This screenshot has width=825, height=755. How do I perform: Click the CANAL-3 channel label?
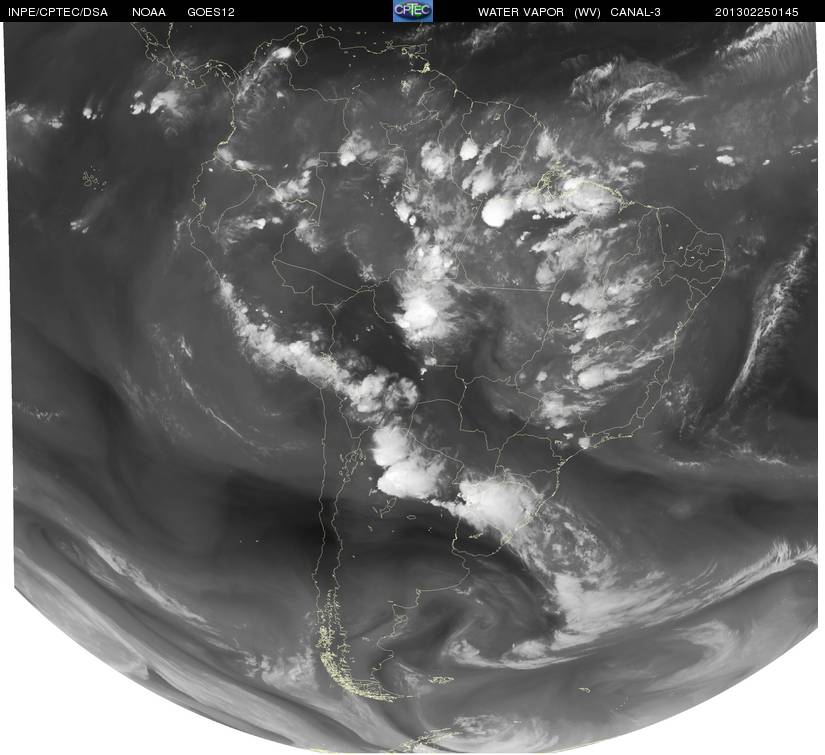[636, 12]
